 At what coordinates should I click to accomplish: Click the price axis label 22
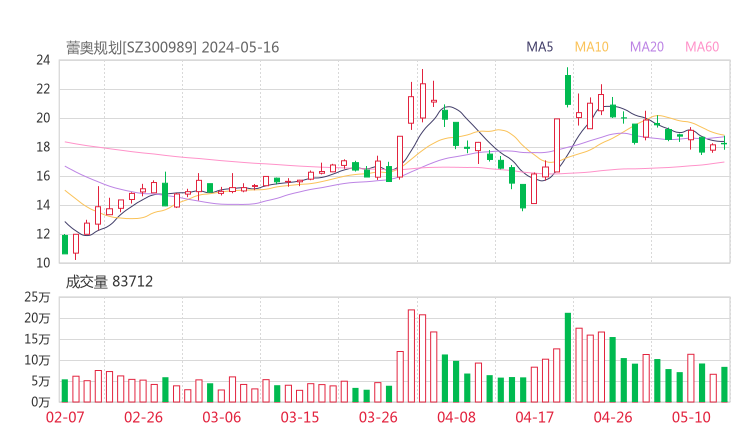(43, 89)
